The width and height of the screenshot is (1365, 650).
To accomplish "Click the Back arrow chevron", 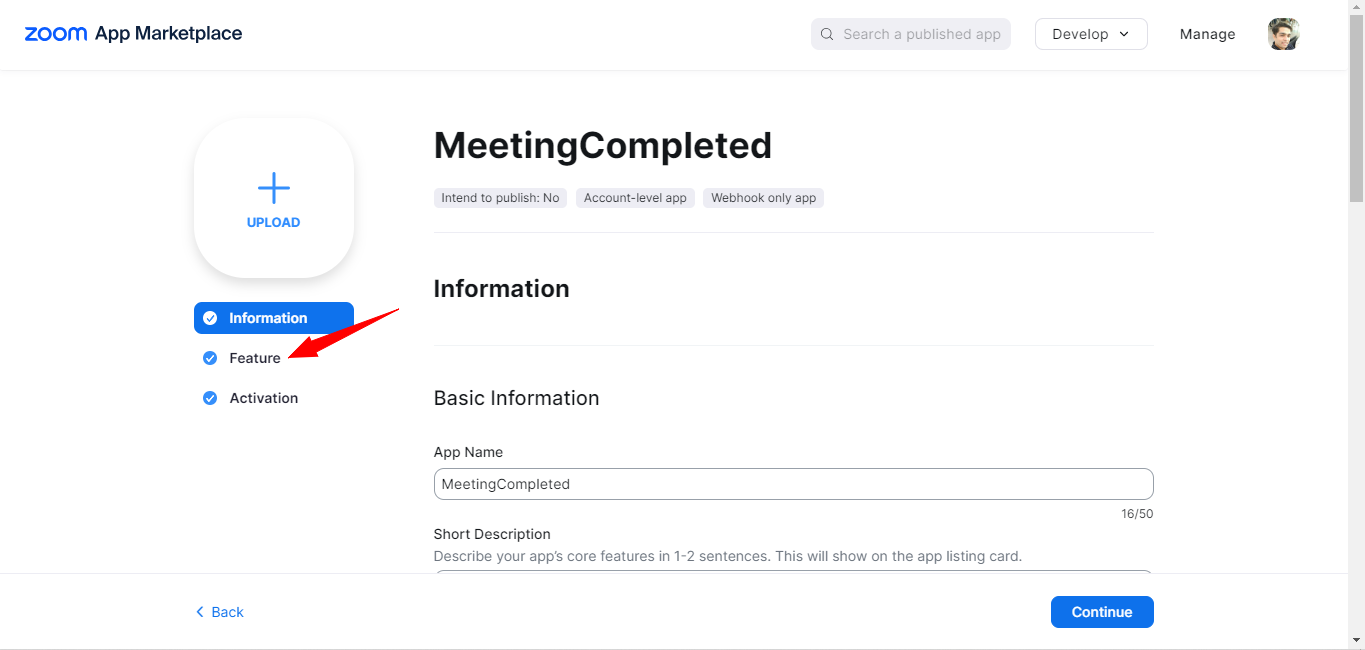I will click(x=200, y=612).
